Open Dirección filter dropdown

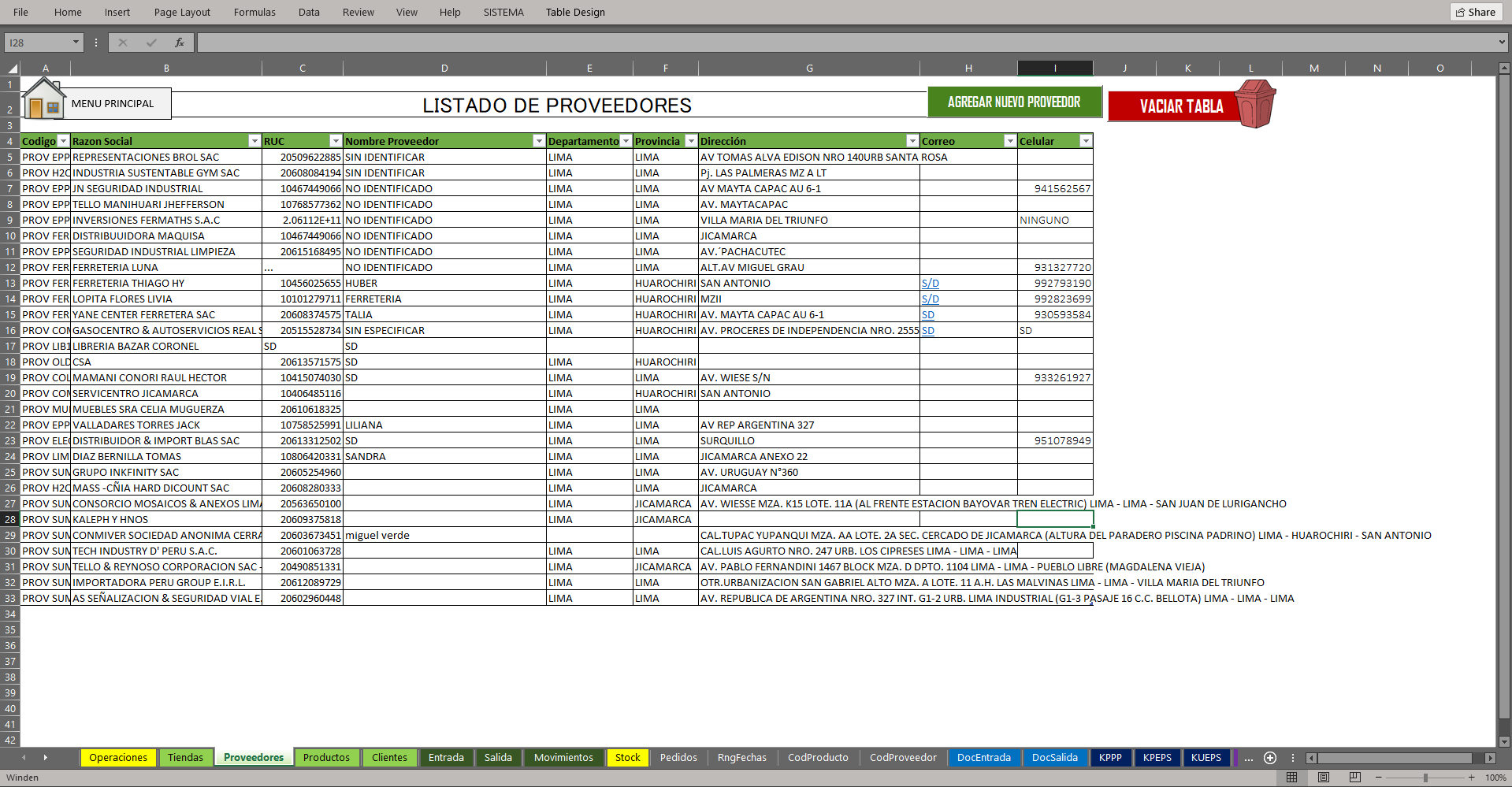[x=912, y=141]
